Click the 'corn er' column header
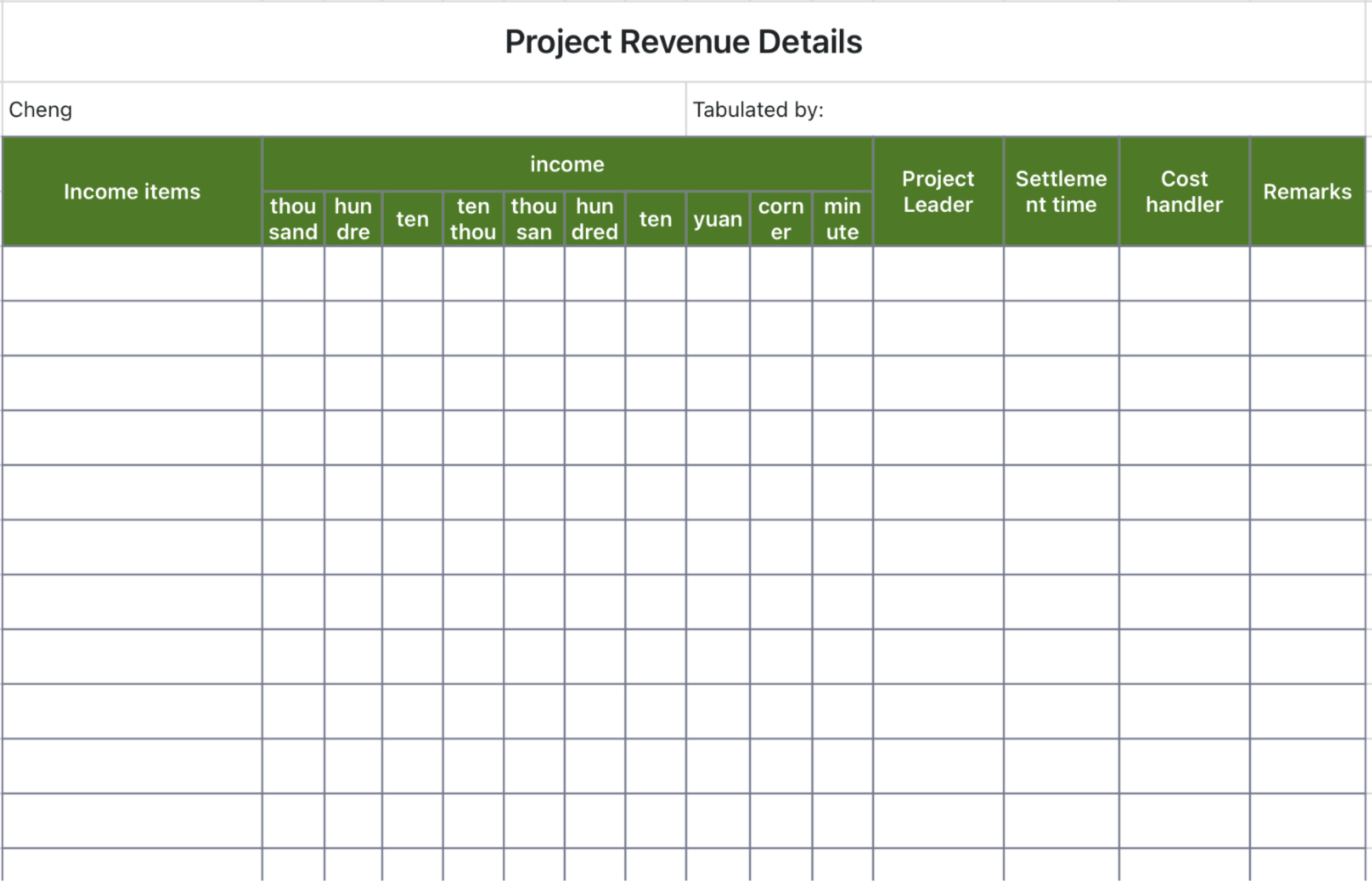 pyautogui.click(x=781, y=219)
